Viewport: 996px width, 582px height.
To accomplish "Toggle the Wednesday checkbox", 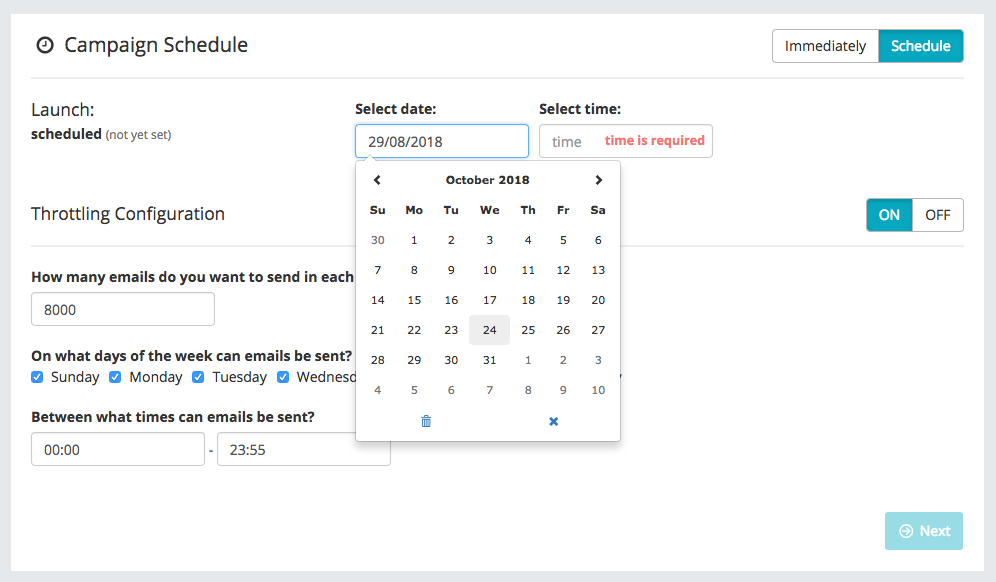I will 283,377.
